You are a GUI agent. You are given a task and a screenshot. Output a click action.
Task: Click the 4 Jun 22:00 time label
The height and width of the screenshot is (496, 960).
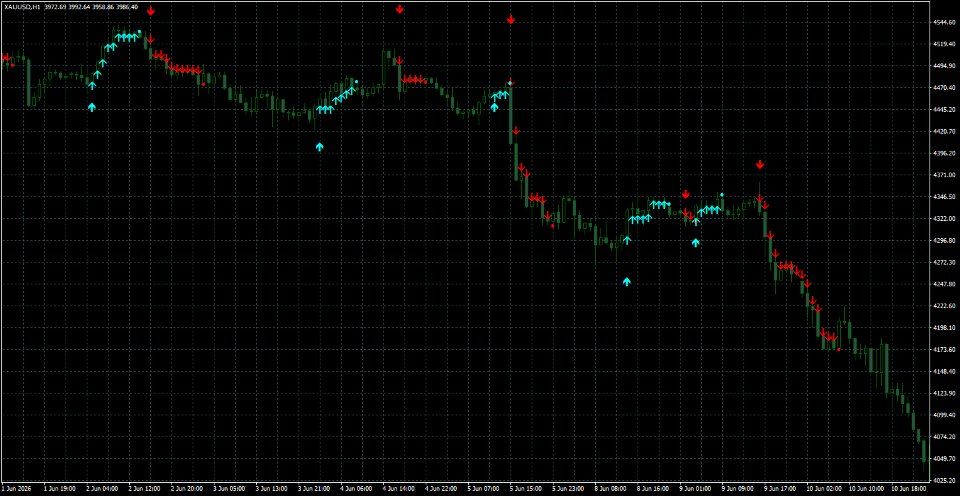[441, 489]
